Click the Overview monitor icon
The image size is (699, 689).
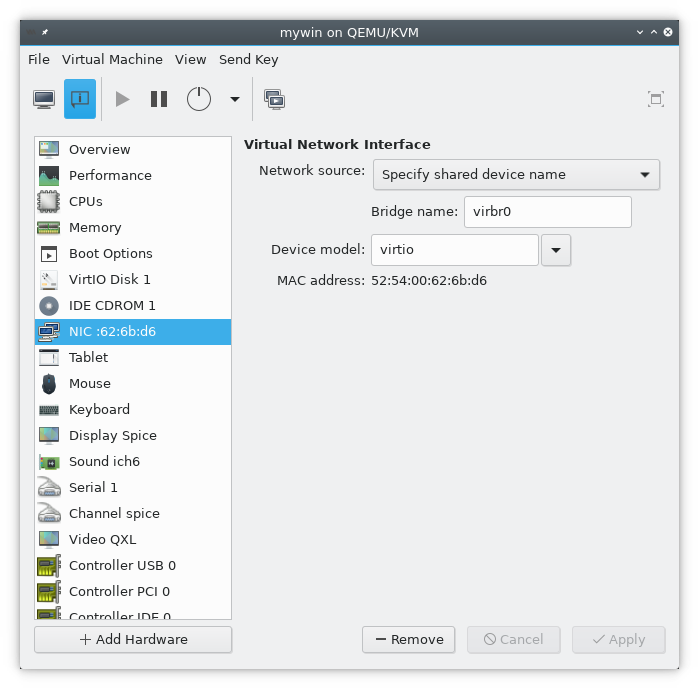49,150
